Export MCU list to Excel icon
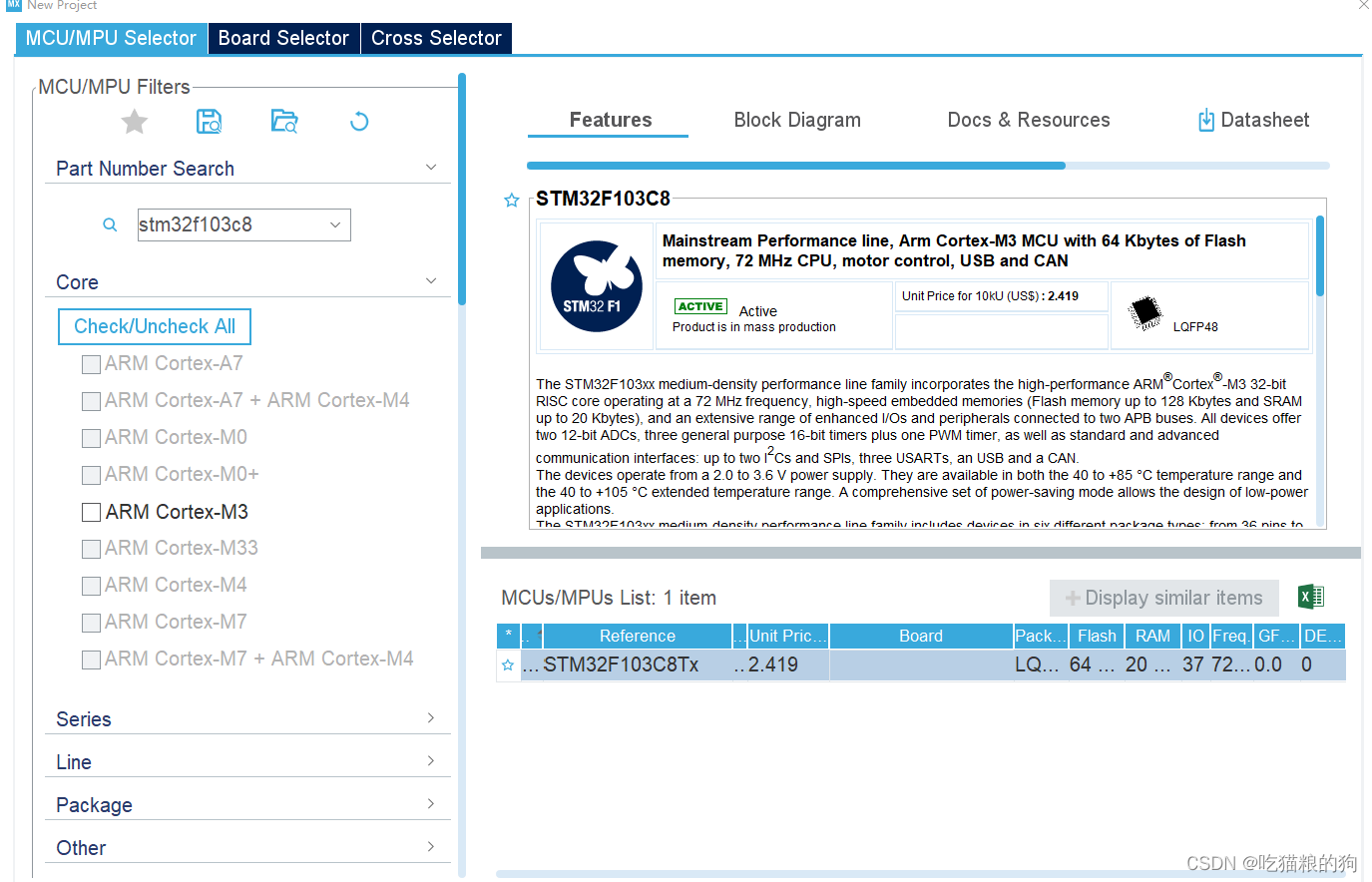Viewport: 1372px width, 882px height. coord(1311,597)
